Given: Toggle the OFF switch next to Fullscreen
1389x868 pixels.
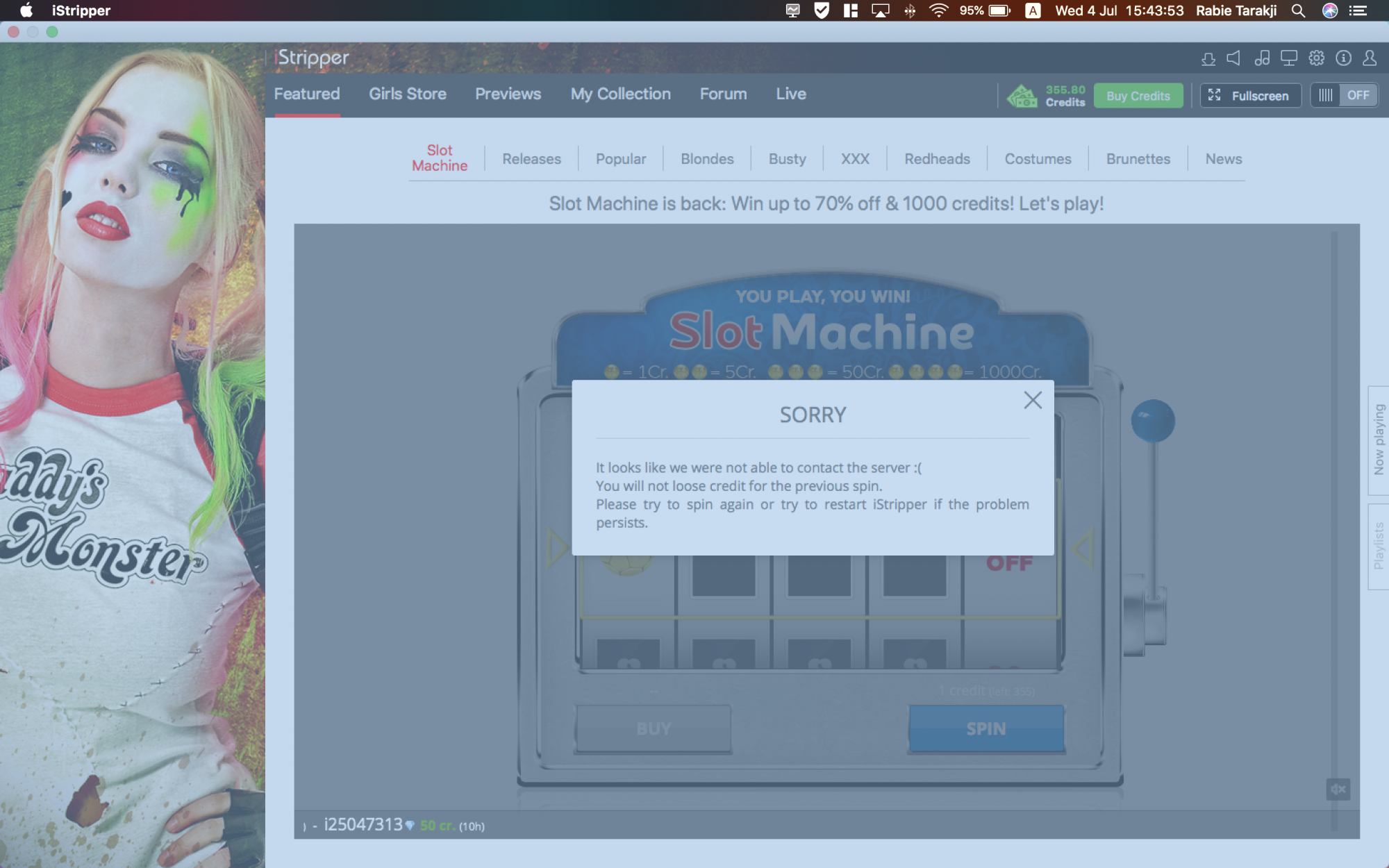Looking at the screenshot, I should [x=1345, y=95].
